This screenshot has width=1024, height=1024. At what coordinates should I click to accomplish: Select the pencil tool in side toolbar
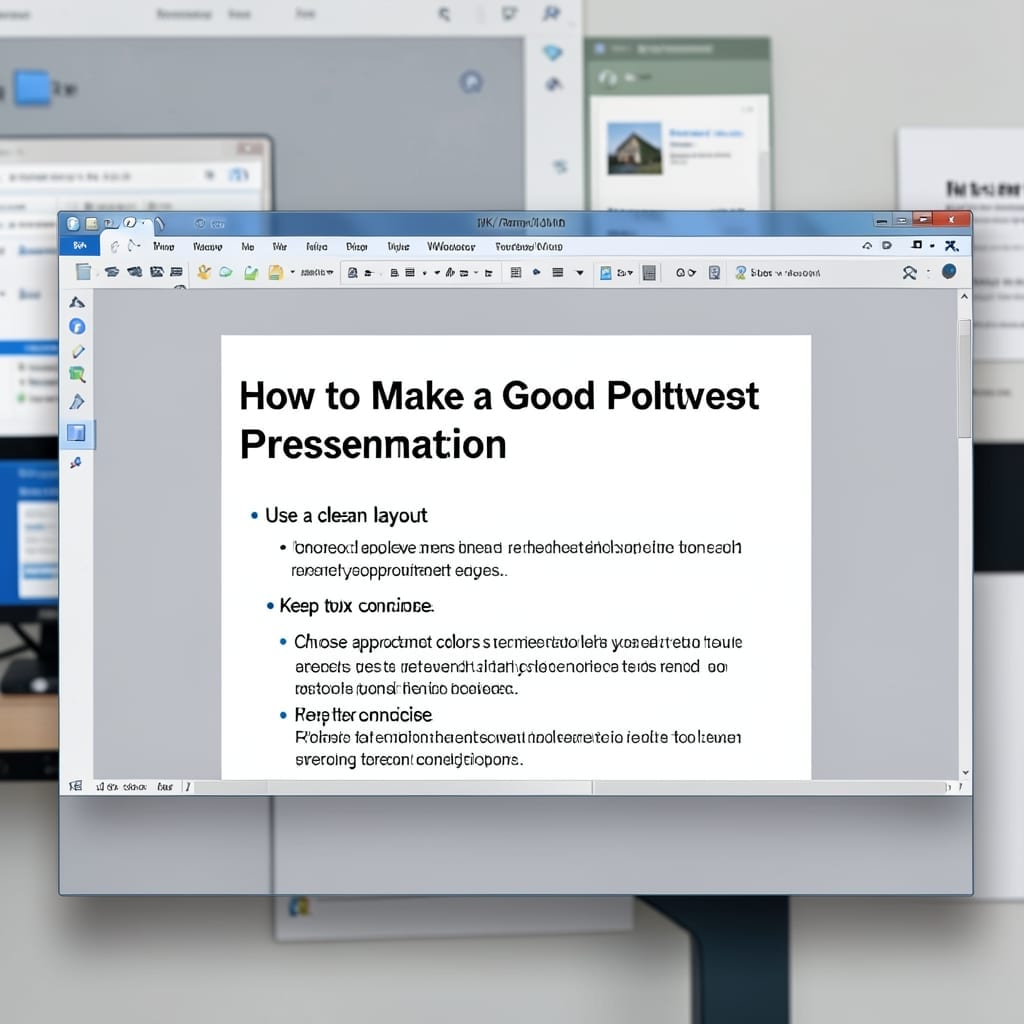point(78,351)
